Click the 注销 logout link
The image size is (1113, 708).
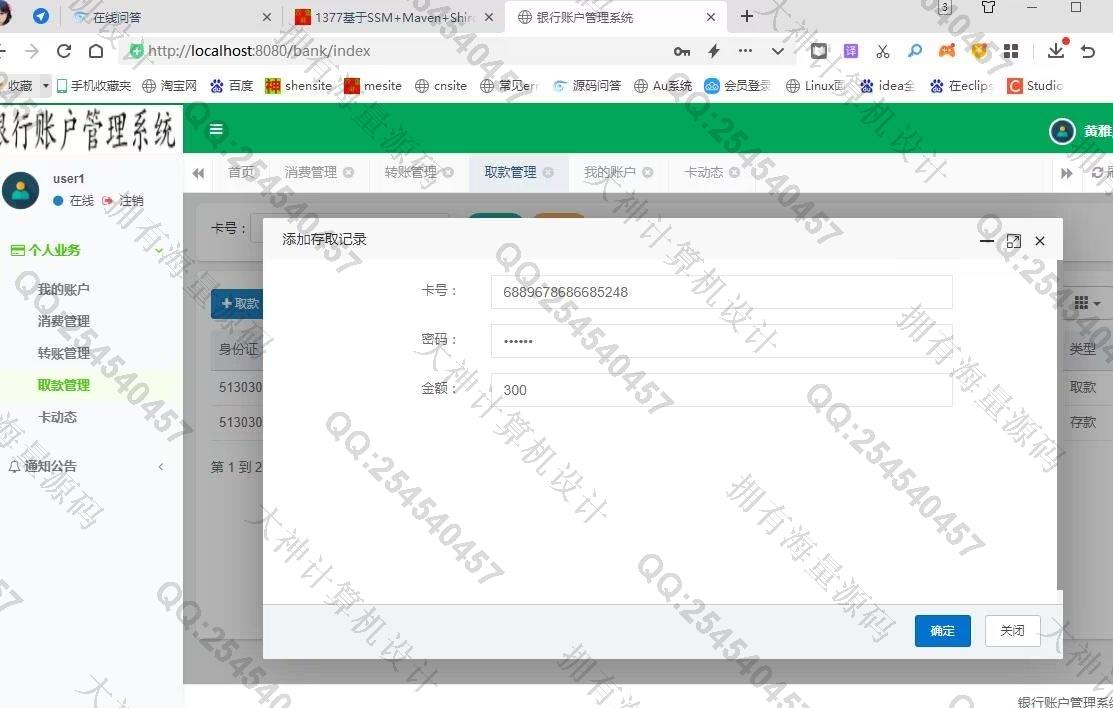(x=124, y=201)
